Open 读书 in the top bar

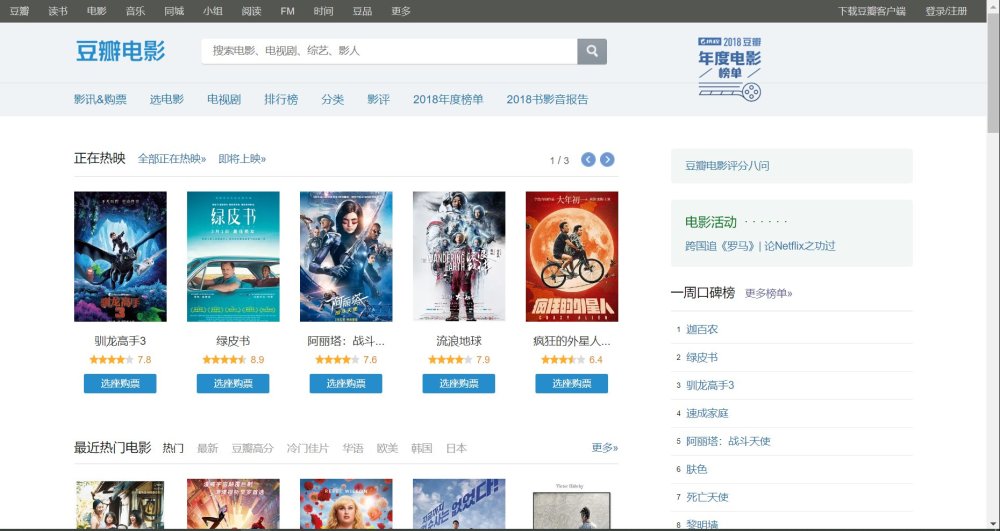point(58,11)
